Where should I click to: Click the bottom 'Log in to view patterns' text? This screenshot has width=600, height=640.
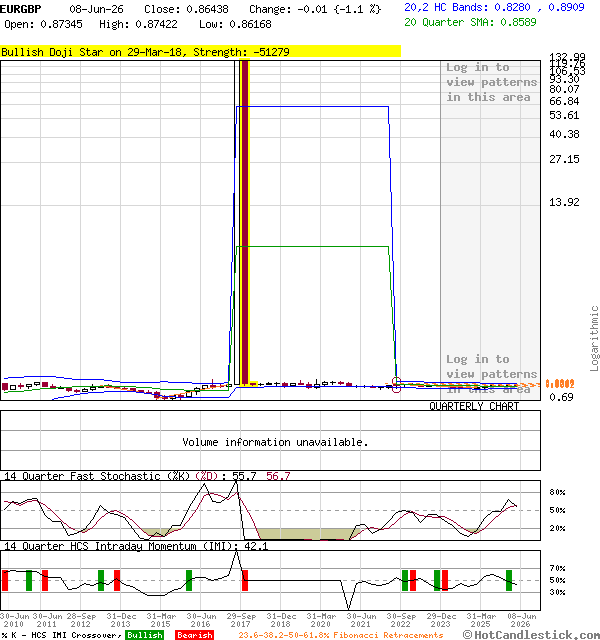click(x=491, y=374)
